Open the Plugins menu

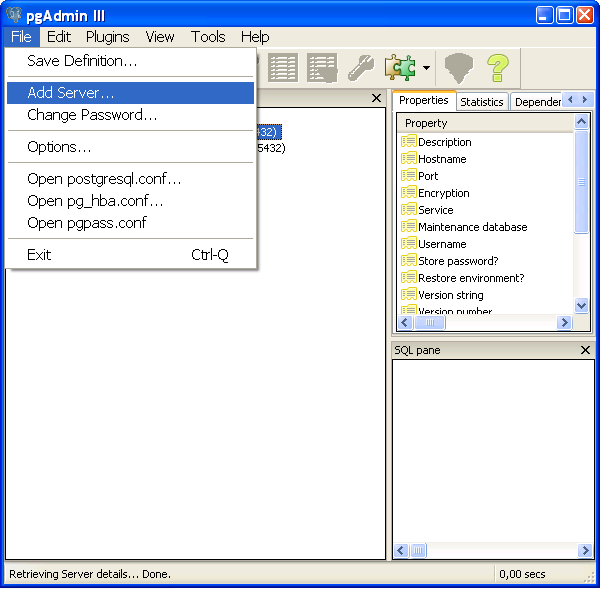coord(107,37)
